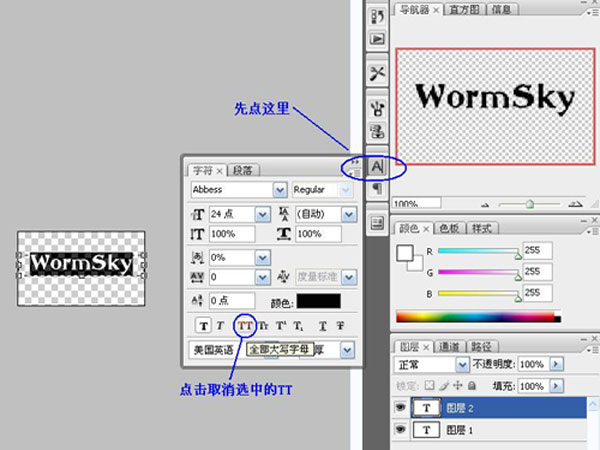Click the vertical scale 100% field
Image resolution: width=600 pixels, height=450 pixels.
[232, 234]
